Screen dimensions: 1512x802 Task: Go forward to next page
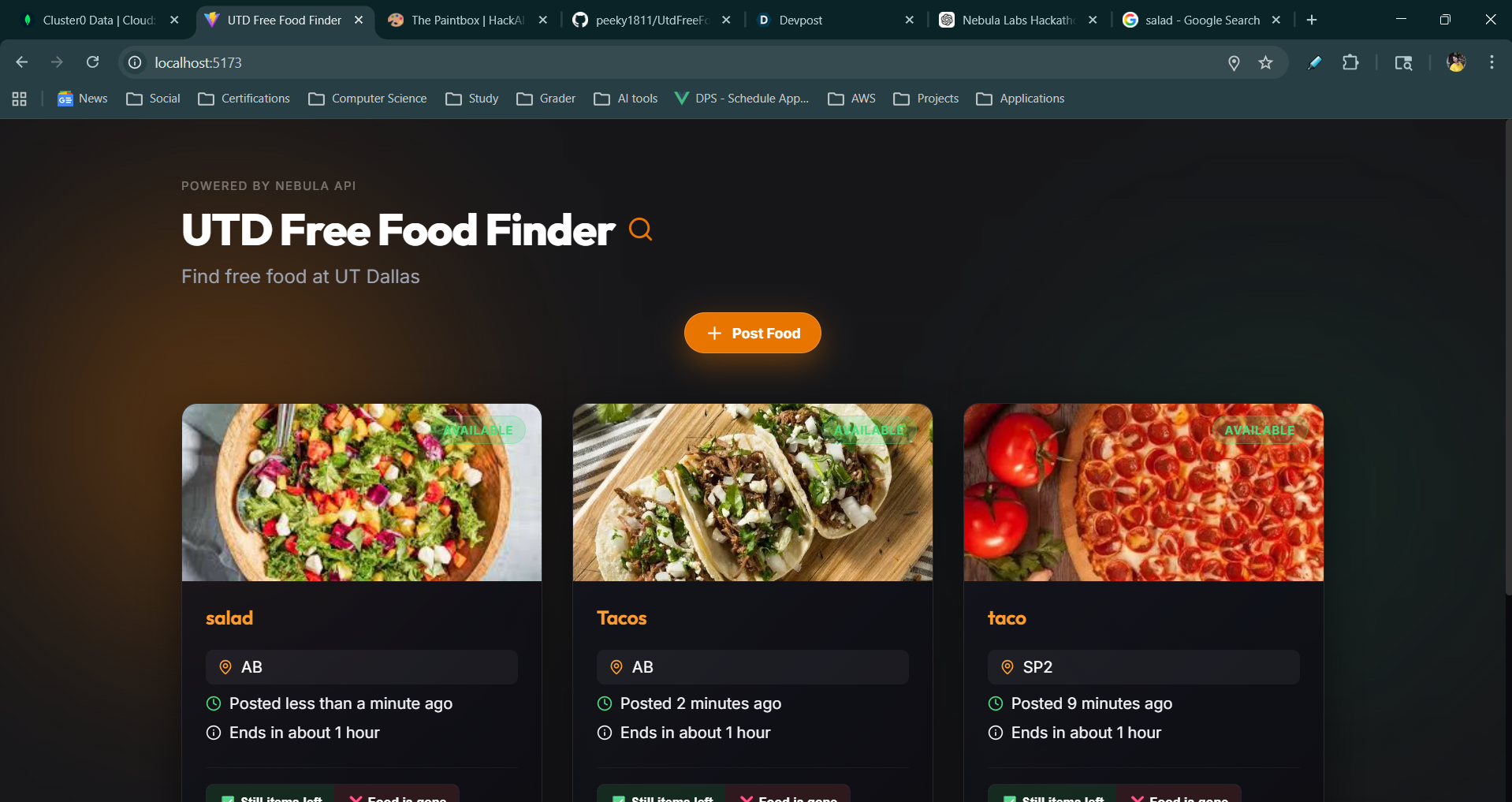pos(57,62)
